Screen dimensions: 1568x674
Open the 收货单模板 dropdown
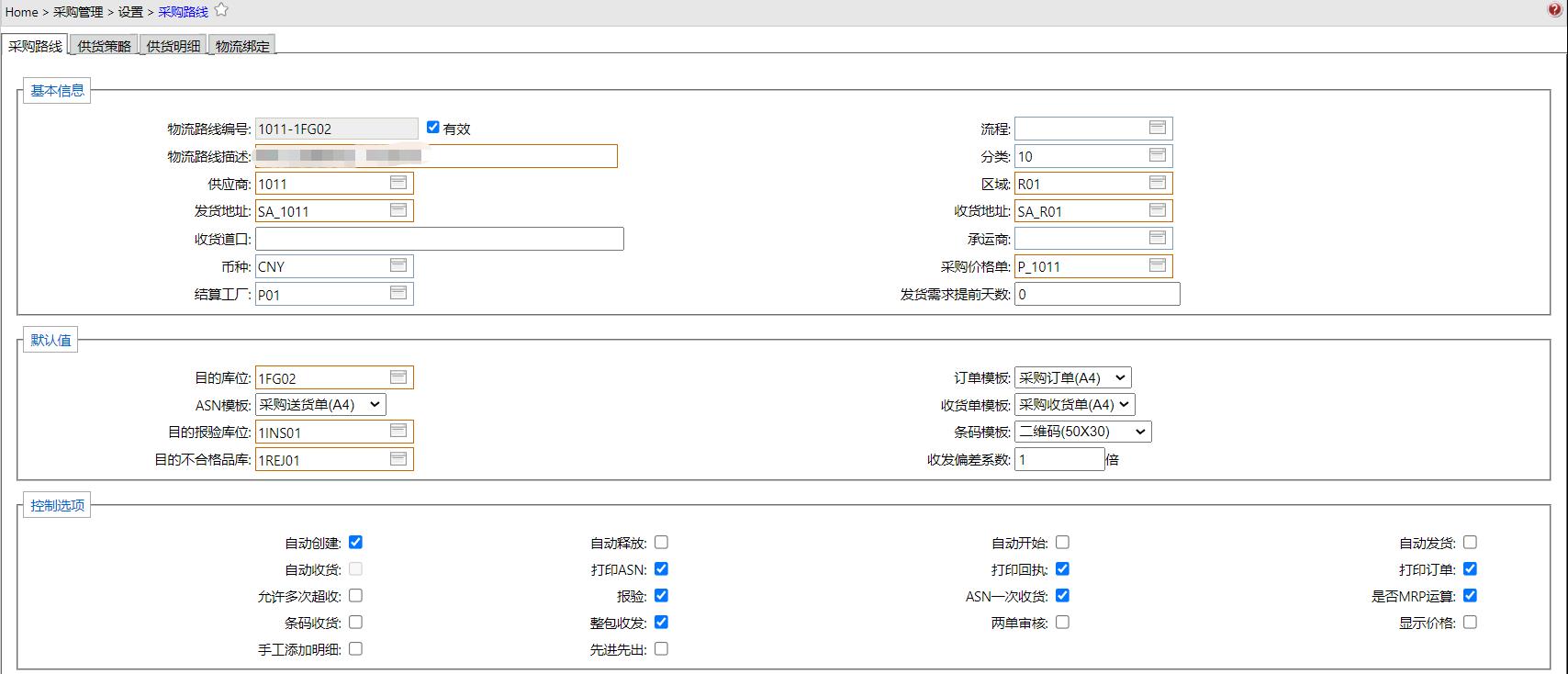tap(1075, 404)
